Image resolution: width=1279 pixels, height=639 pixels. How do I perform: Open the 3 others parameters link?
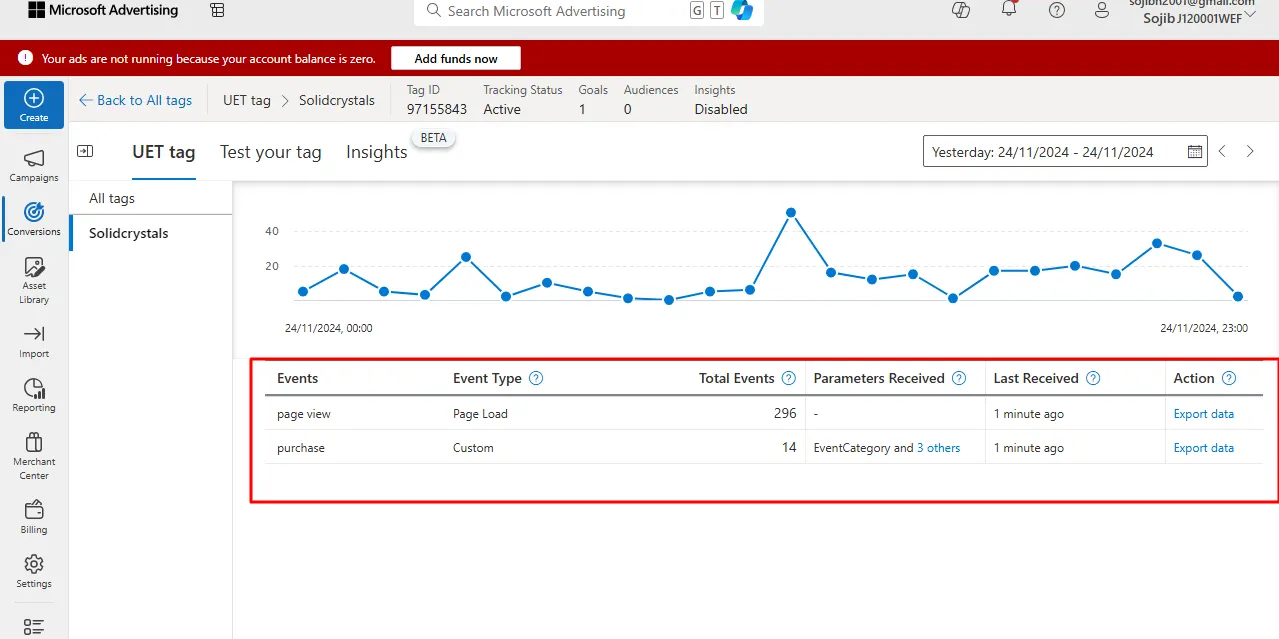938,448
